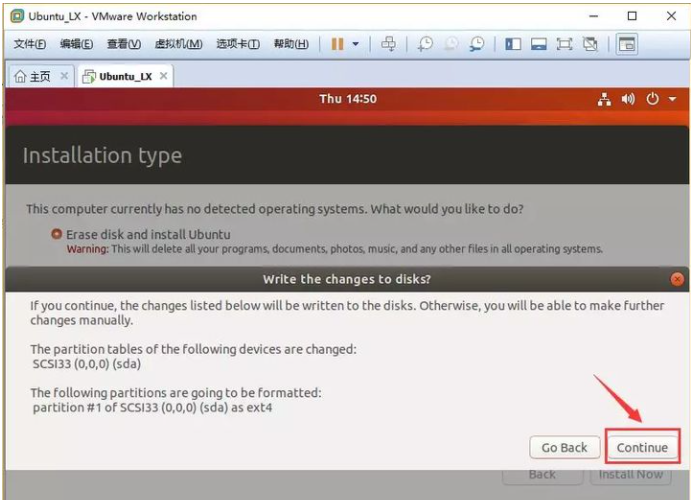Screen dimensions: 691x500
Task: Click the VMware Workstation title bar icon
Action: point(17,16)
